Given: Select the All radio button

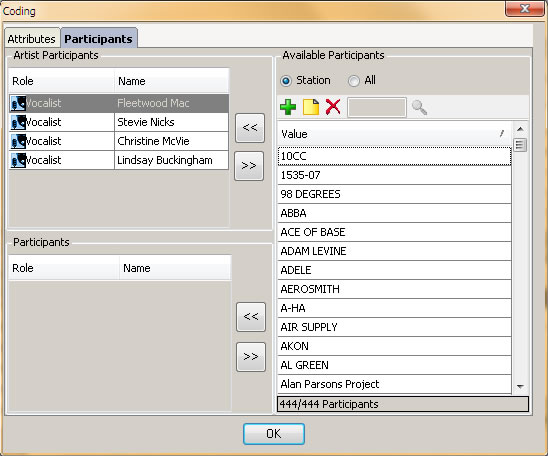Looking at the screenshot, I should (x=353, y=81).
